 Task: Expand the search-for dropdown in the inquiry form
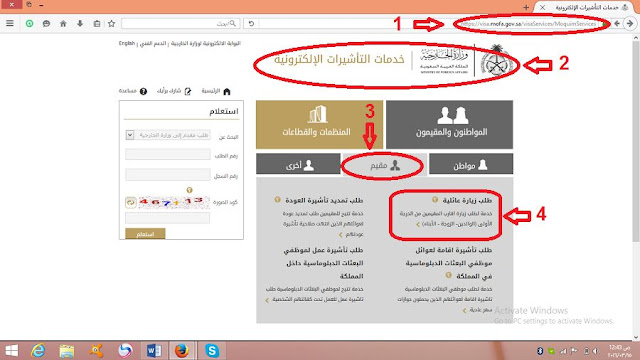[x=130, y=135]
